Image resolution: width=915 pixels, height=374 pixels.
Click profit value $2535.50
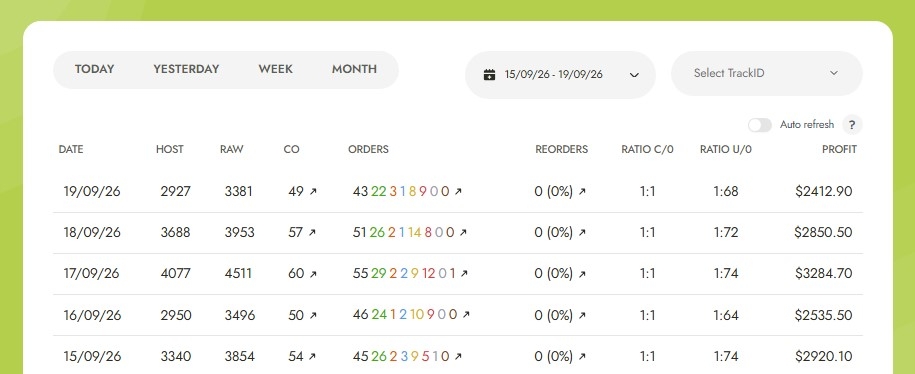(823, 315)
